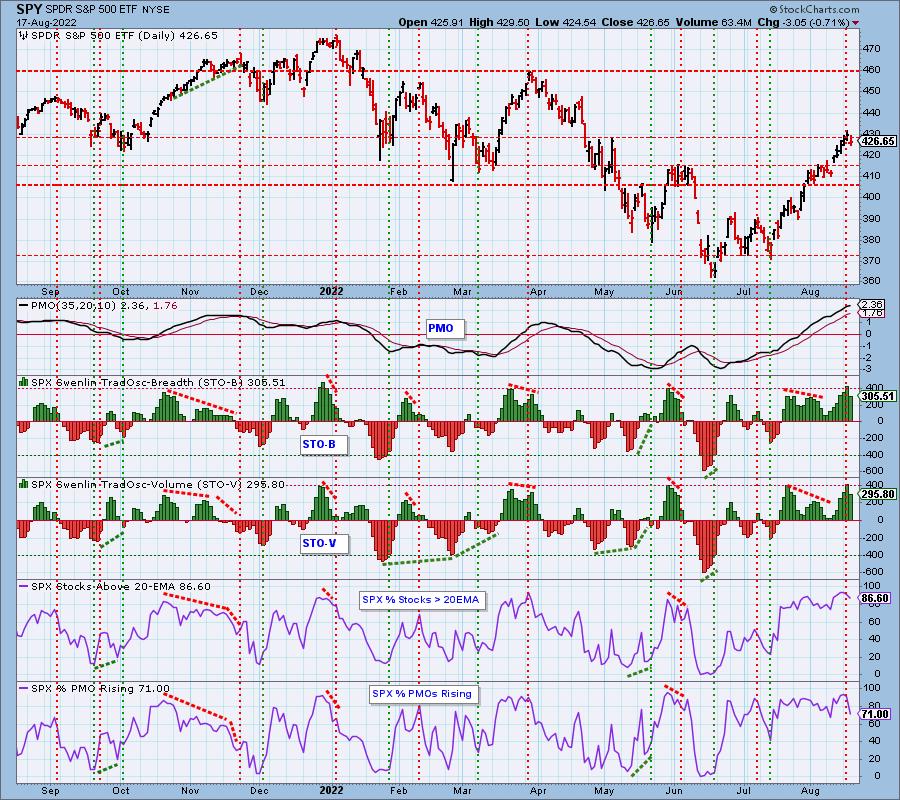
Task: Click the Close 426.65 header value
Action: pos(635,22)
